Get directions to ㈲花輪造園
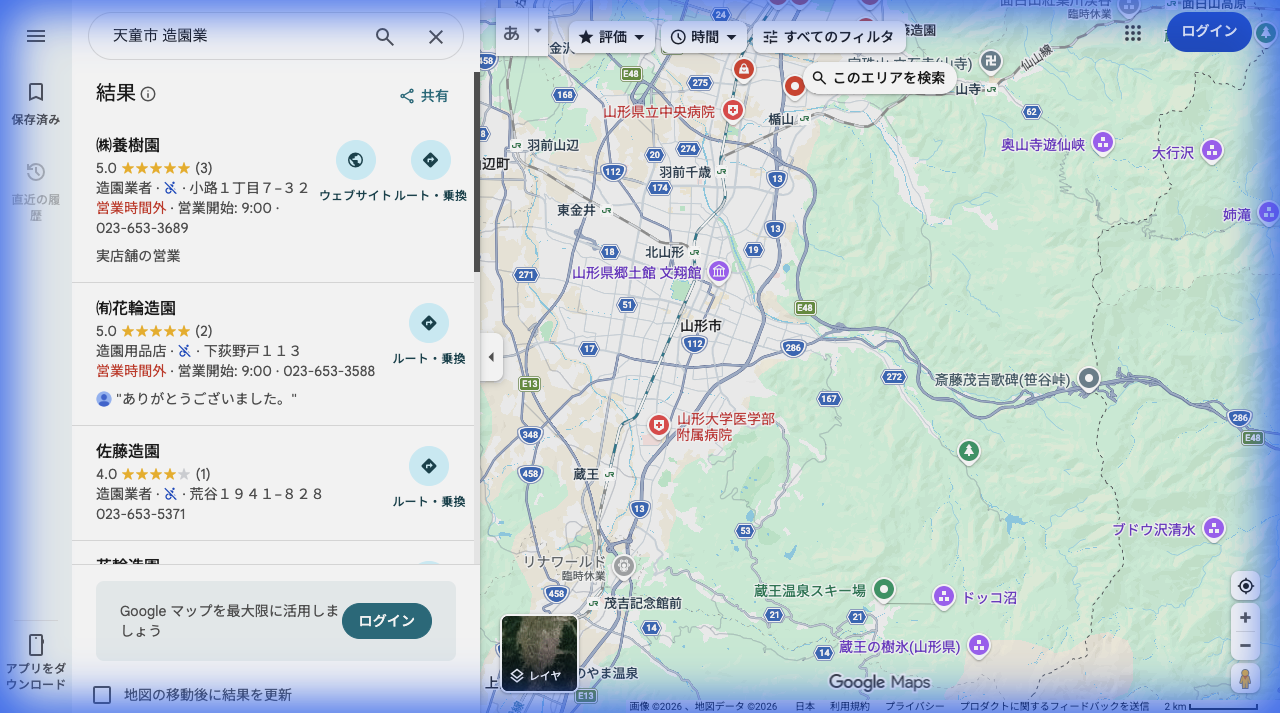The height and width of the screenshot is (713, 1280). (429, 324)
